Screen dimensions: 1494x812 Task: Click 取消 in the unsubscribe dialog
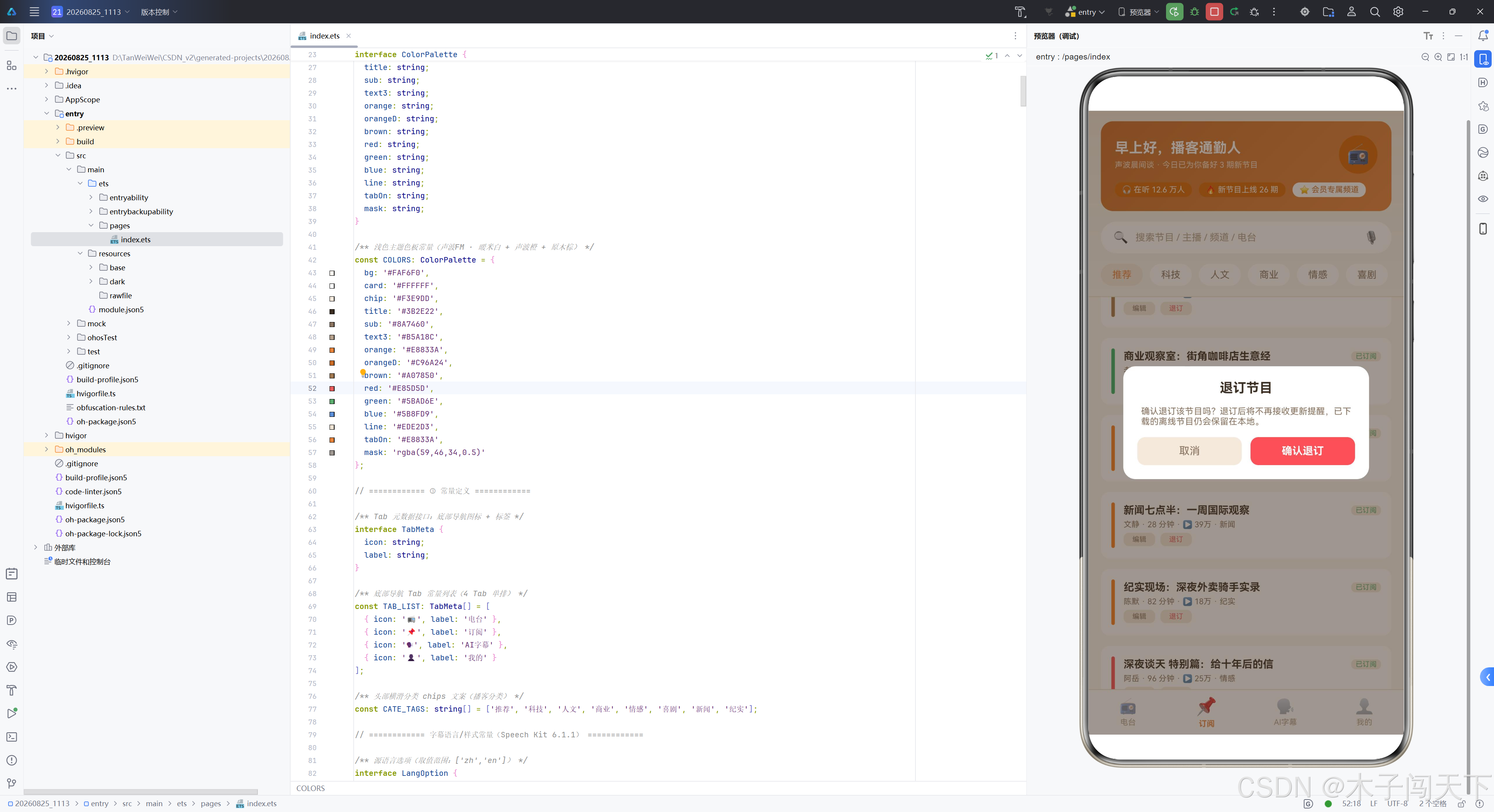[x=1189, y=451]
